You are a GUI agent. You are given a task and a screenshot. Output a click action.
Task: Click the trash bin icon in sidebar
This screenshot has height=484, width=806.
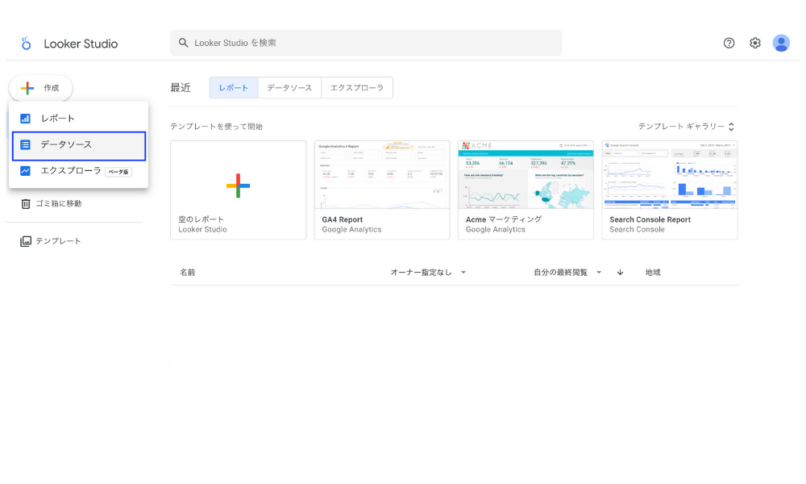[x=26, y=204]
